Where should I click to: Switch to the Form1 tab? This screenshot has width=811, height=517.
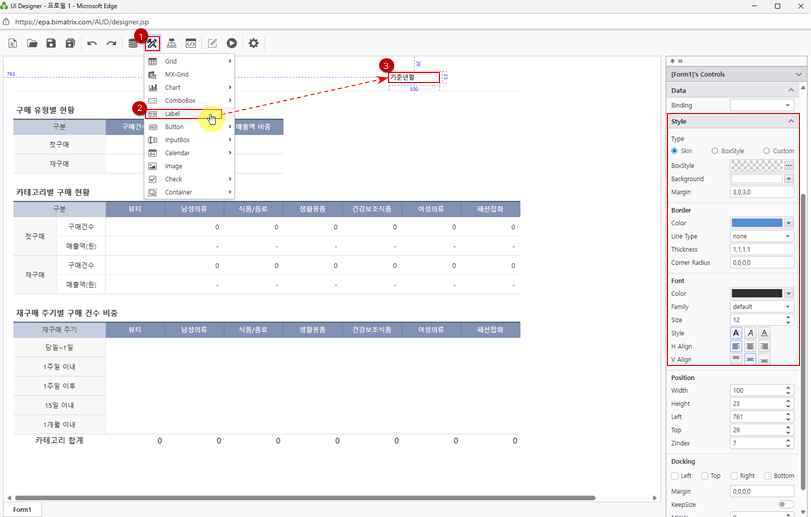coord(22,509)
